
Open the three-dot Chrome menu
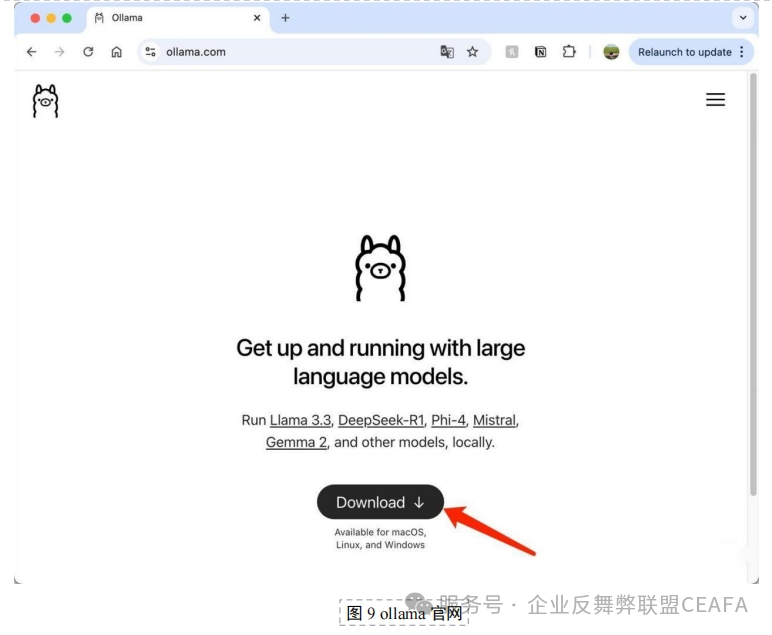[742, 52]
